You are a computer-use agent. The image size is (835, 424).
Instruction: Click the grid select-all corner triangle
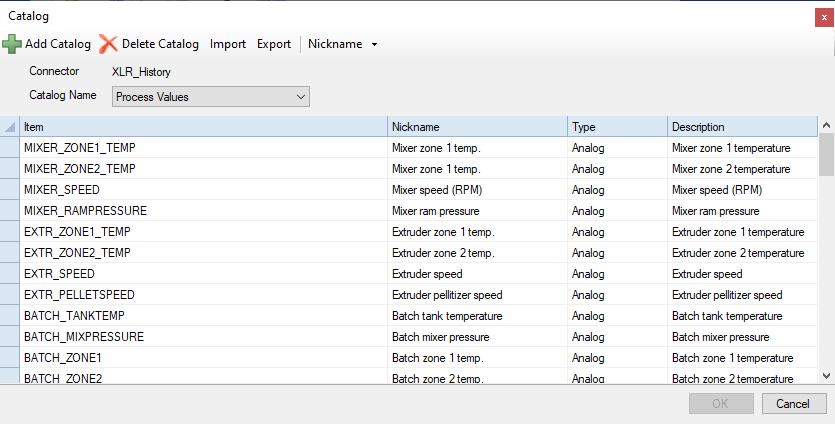pos(10,127)
